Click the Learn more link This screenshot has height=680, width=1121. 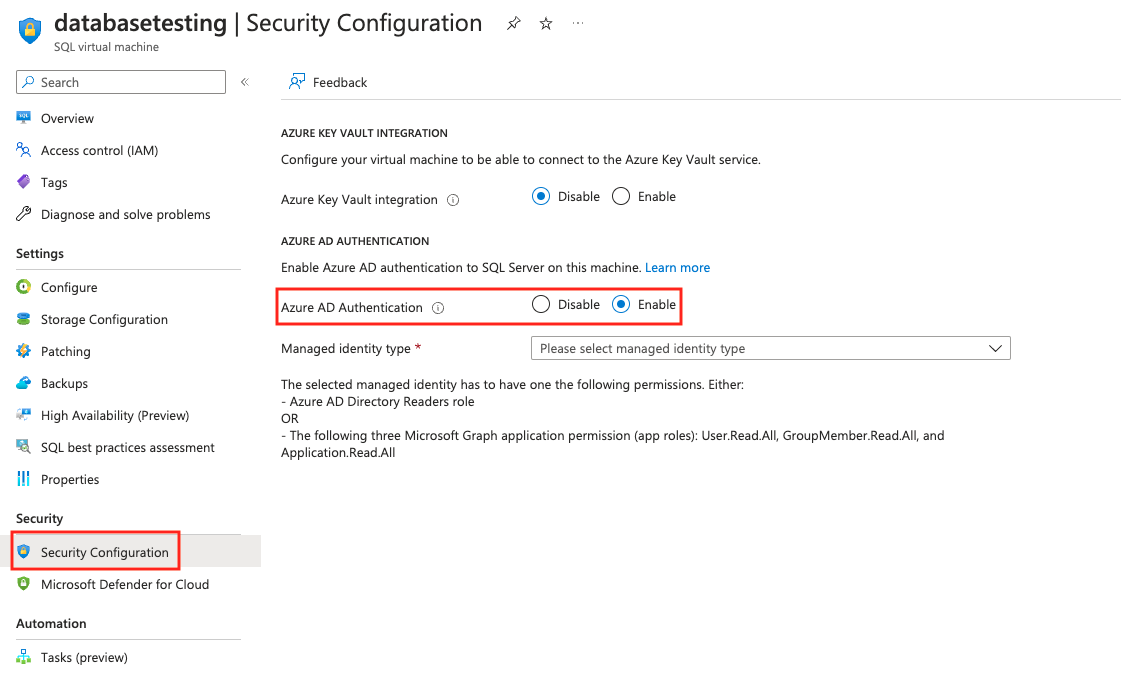pos(677,268)
